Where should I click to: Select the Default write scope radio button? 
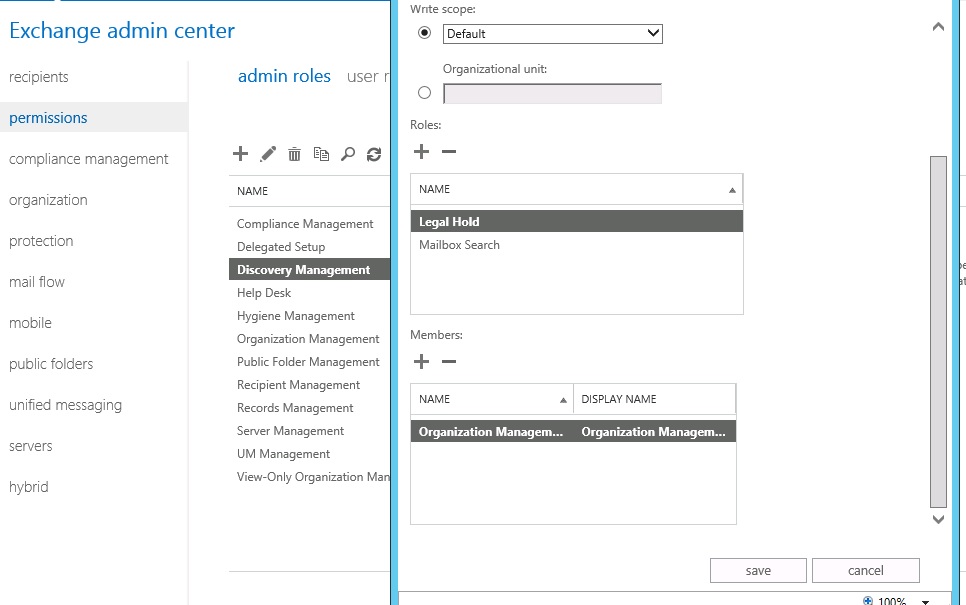coord(424,33)
